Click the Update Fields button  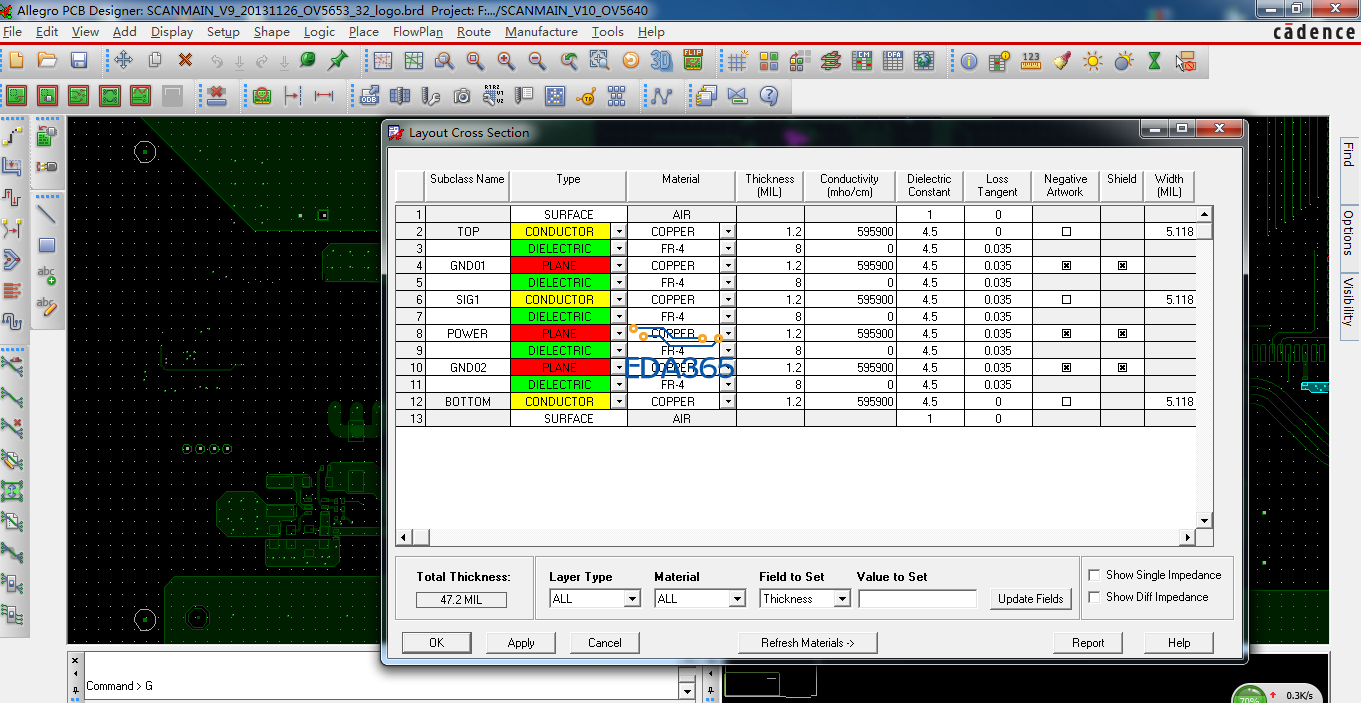1031,599
